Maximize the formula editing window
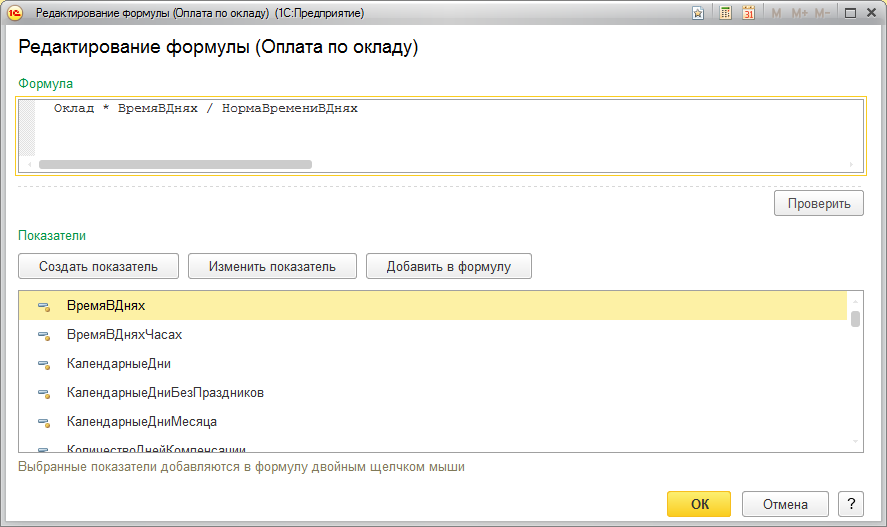Image resolution: width=887 pixels, height=527 pixels. (850, 13)
